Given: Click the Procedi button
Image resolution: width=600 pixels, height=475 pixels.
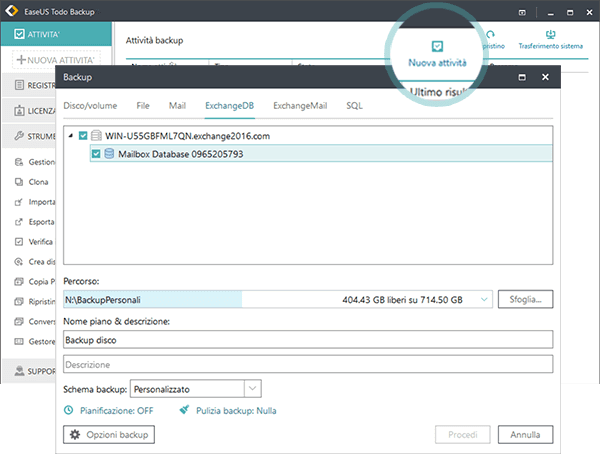Looking at the screenshot, I should coord(463,434).
